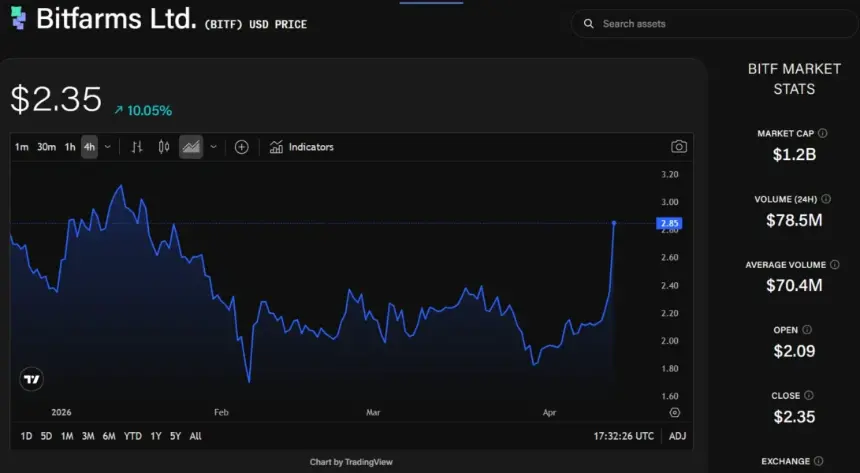Click the BITF MARKET STATS heading
This screenshot has width=860, height=473.
(x=794, y=79)
